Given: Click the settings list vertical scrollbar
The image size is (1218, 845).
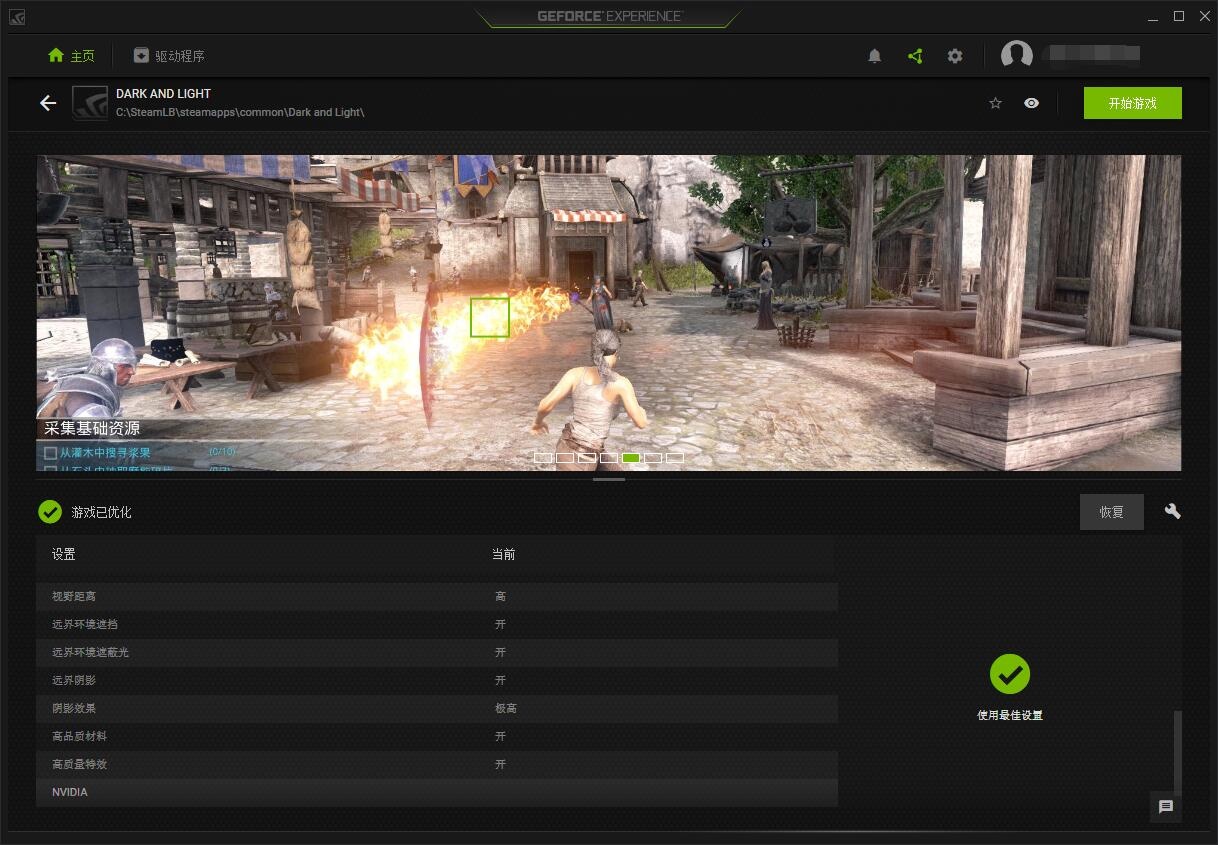Looking at the screenshot, I should click(x=1177, y=750).
